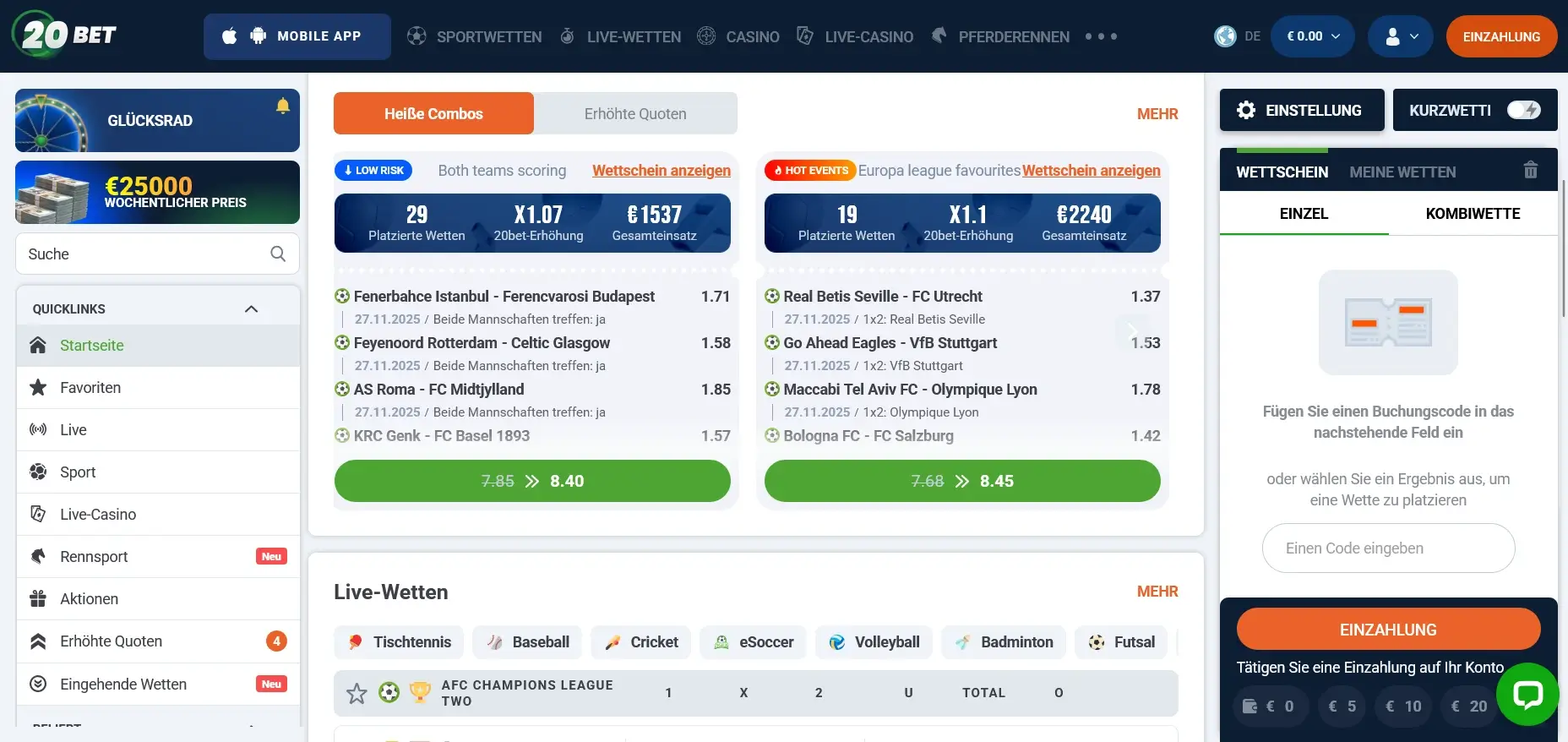Click MEHR next to Live-Wetten
Viewport: 1568px width, 742px height.
[1157, 592]
